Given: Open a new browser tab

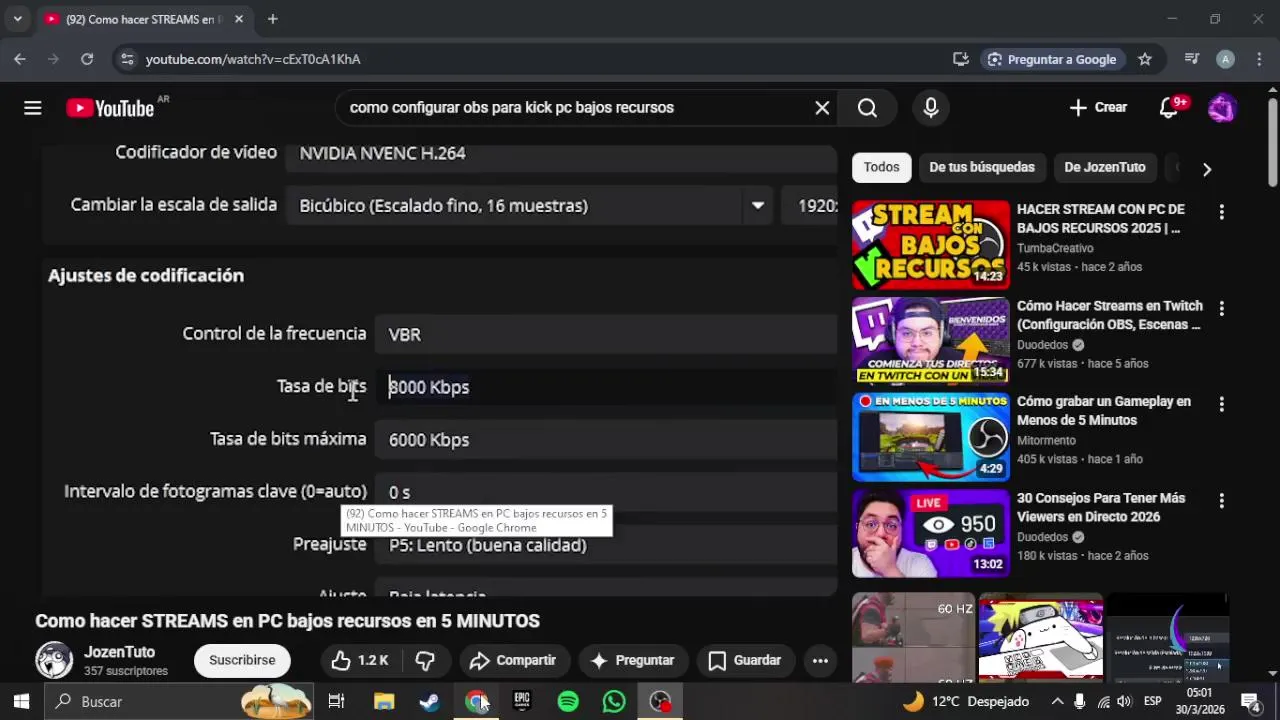Looking at the screenshot, I should [x=272, y=19].
